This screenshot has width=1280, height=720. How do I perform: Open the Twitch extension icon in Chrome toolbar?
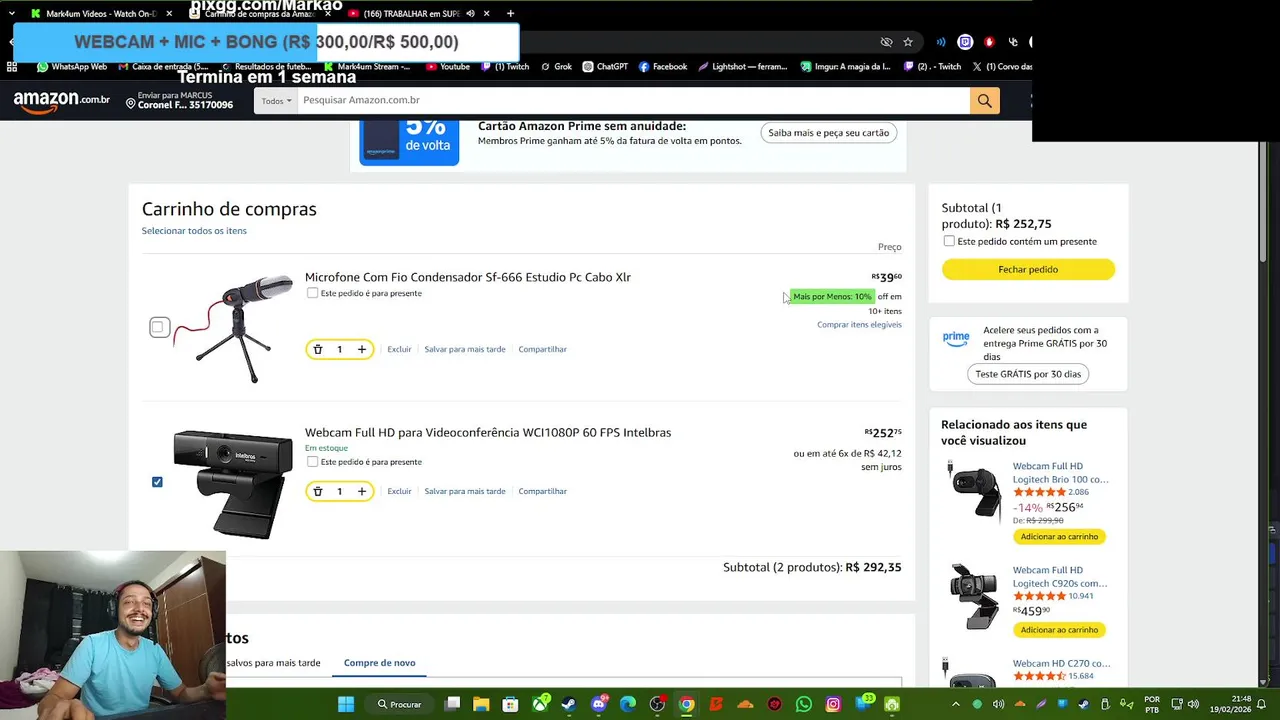[x=965, y=42]
